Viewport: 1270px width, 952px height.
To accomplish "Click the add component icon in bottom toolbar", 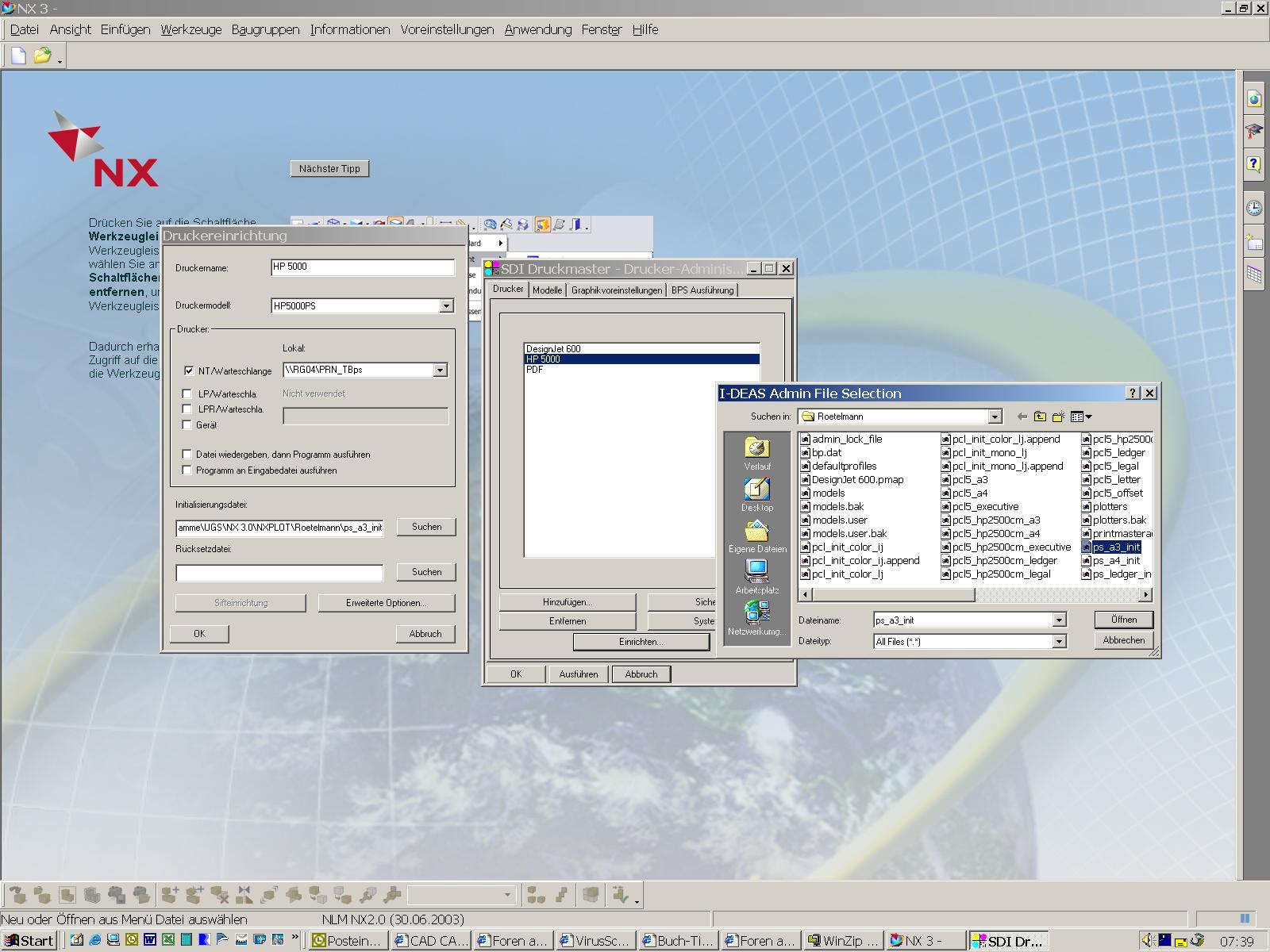I will [170, 896].
